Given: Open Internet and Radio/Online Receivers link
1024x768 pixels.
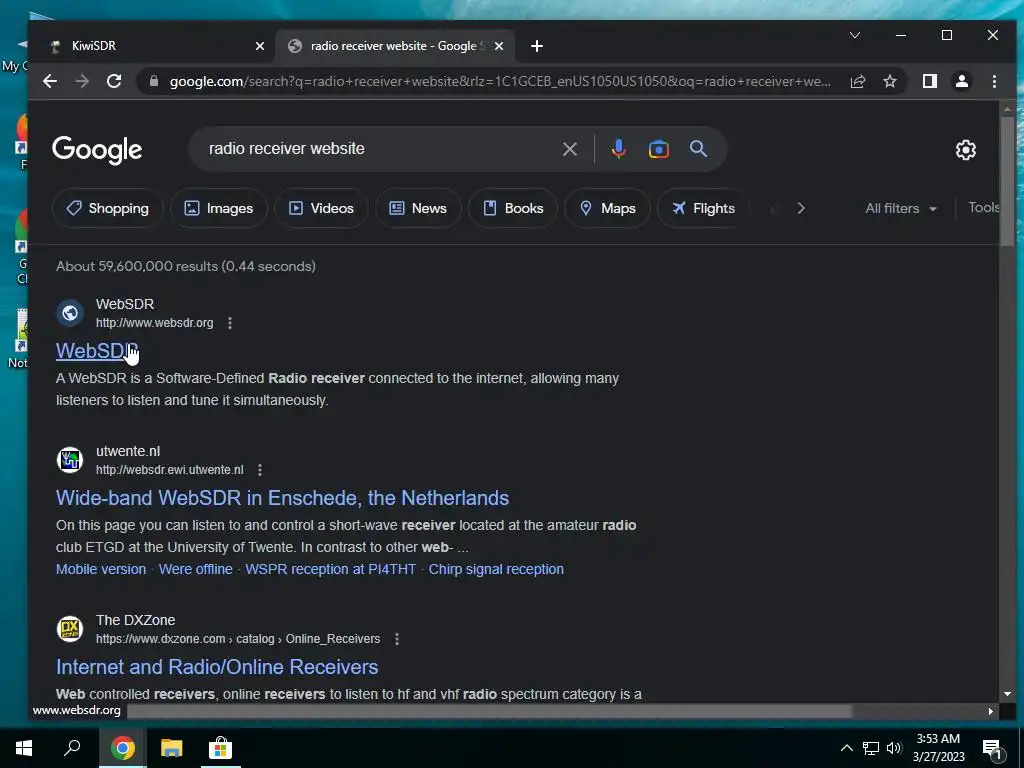Looking at the screenshot, I should (217, 667).
